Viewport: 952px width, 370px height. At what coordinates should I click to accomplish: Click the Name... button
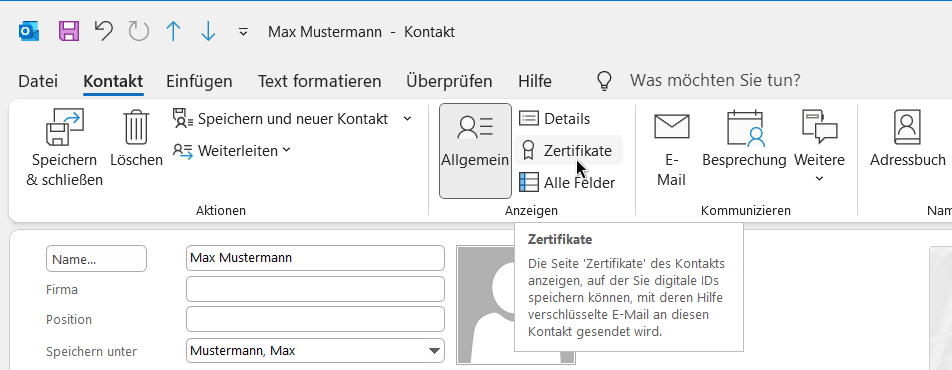click(x=97, y=258)
